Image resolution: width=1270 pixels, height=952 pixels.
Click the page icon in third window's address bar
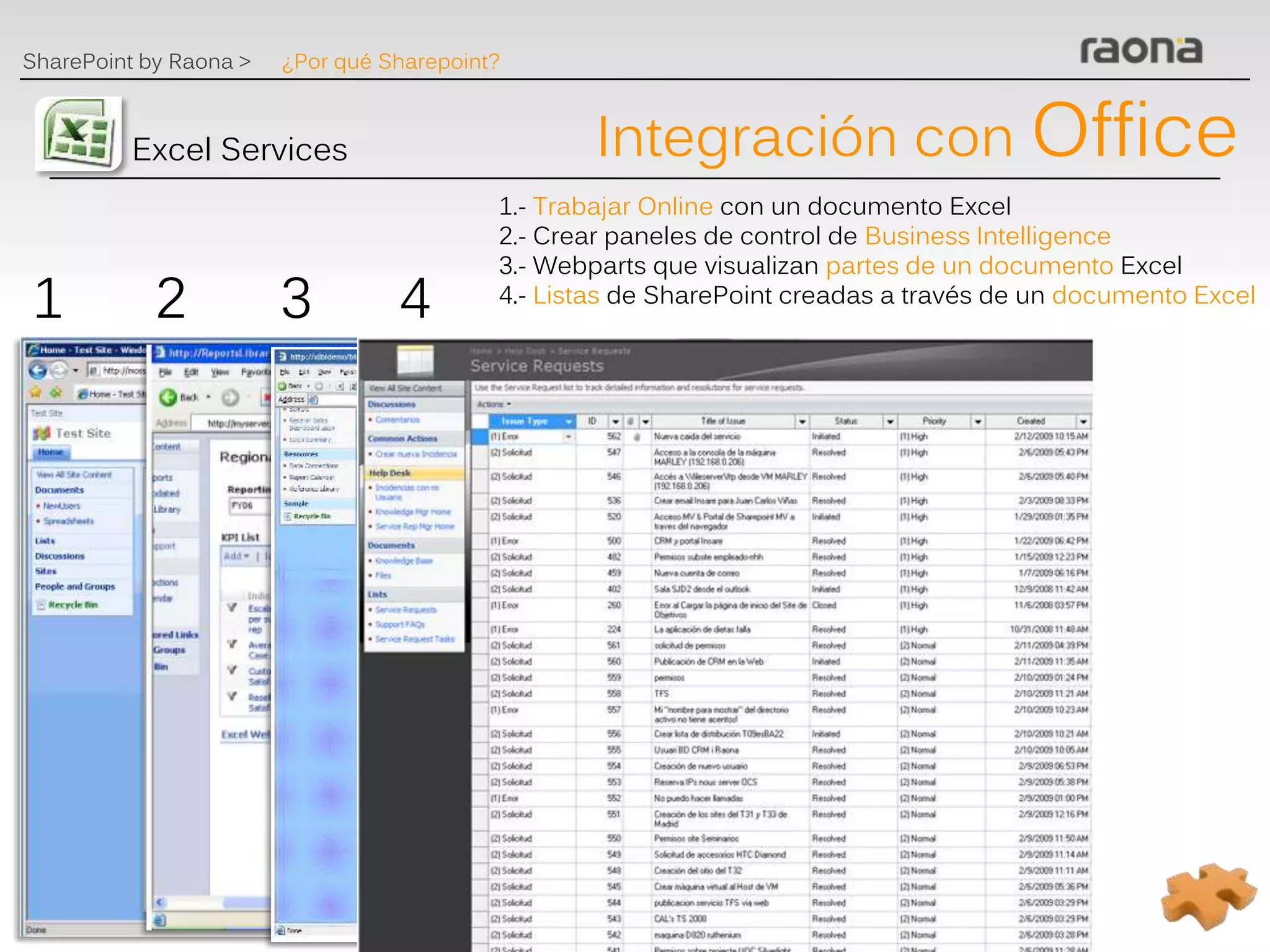point(313,400)
